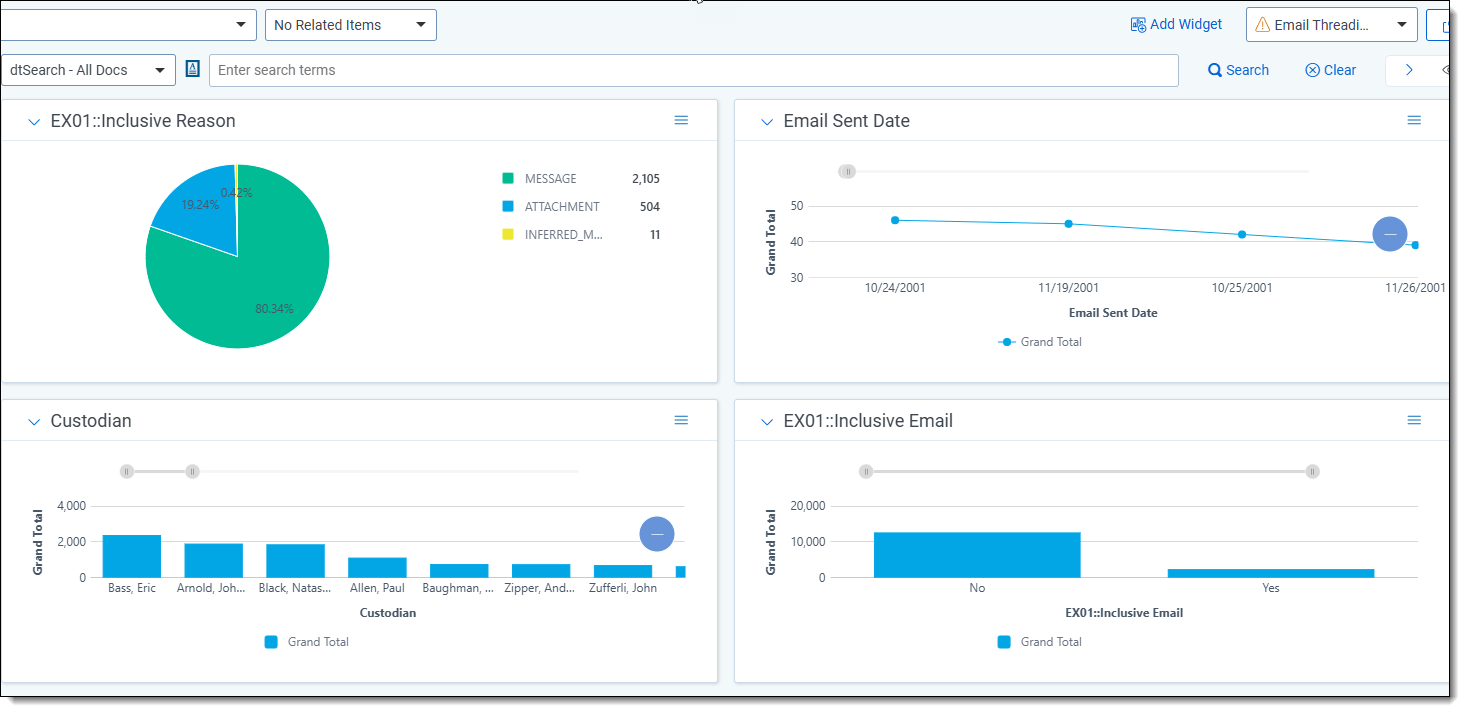Screen dimensions: 1465x712
Task: Toggle Grand Total legend under the Custodian chart
Action: point(306,641)
